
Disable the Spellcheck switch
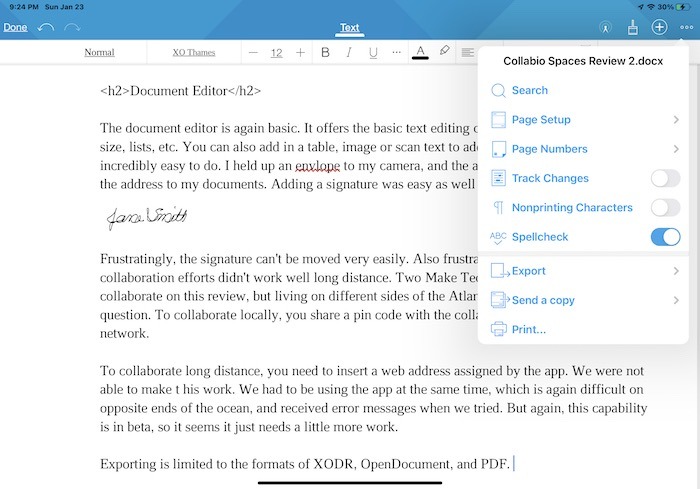pos(665,237)
